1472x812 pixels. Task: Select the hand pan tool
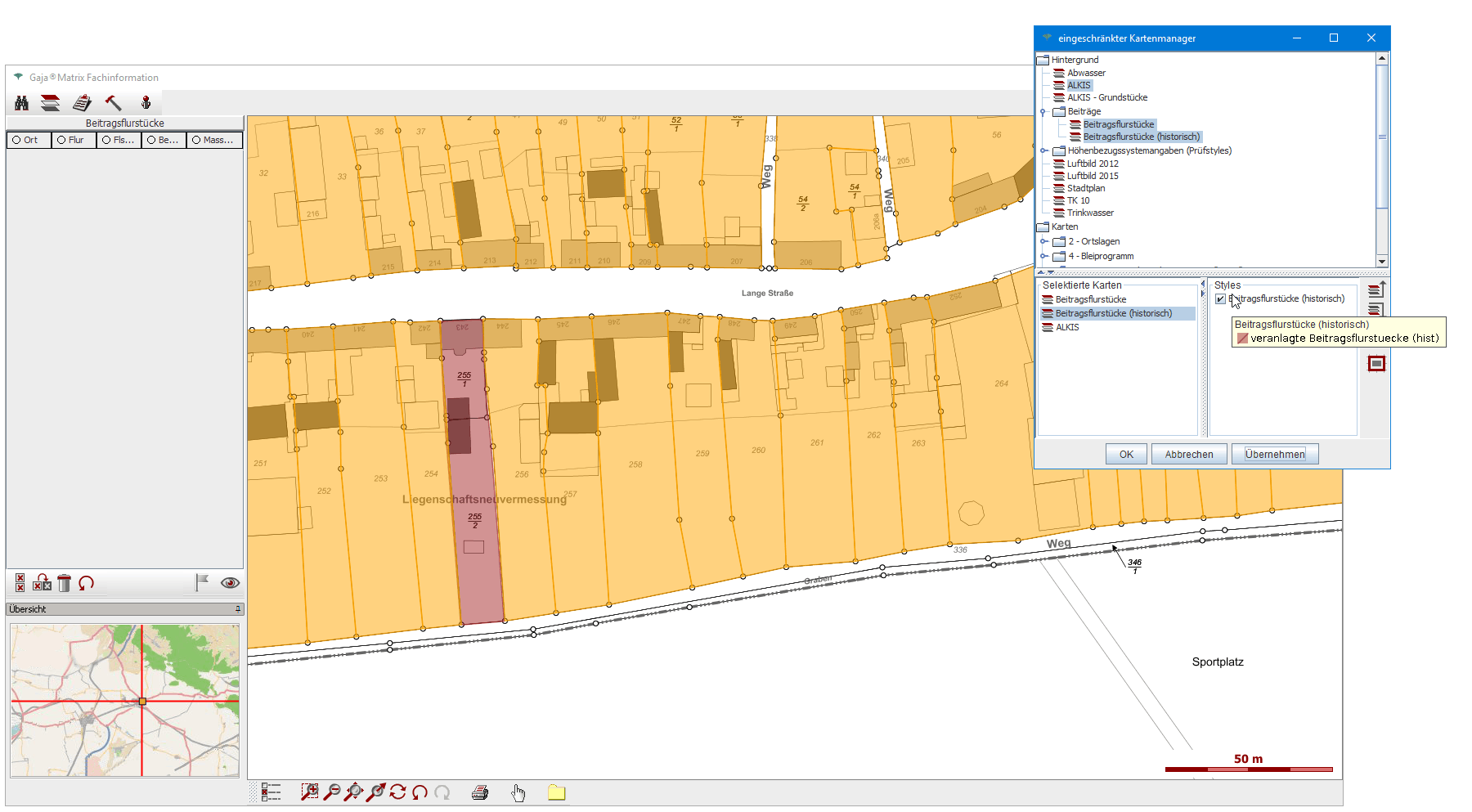click(x=518, y=792)
